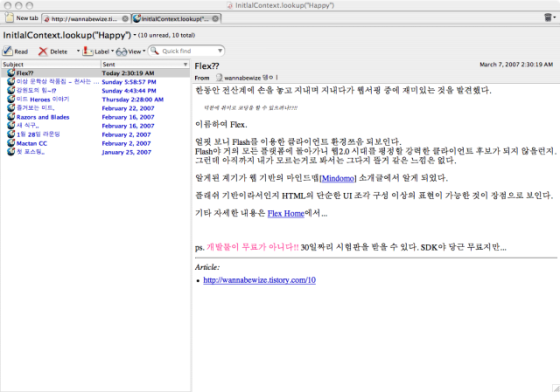
Task: Click the Flex?? title in the article pane
Action: 206,66
